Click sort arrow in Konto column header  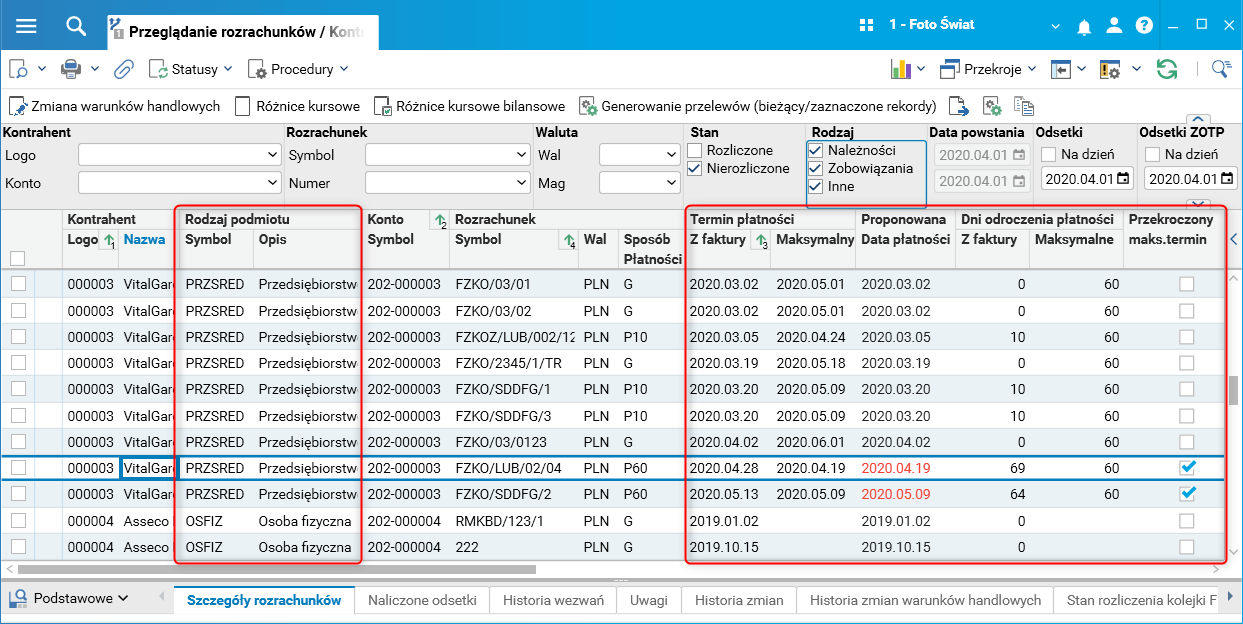(x=439, y=219)
